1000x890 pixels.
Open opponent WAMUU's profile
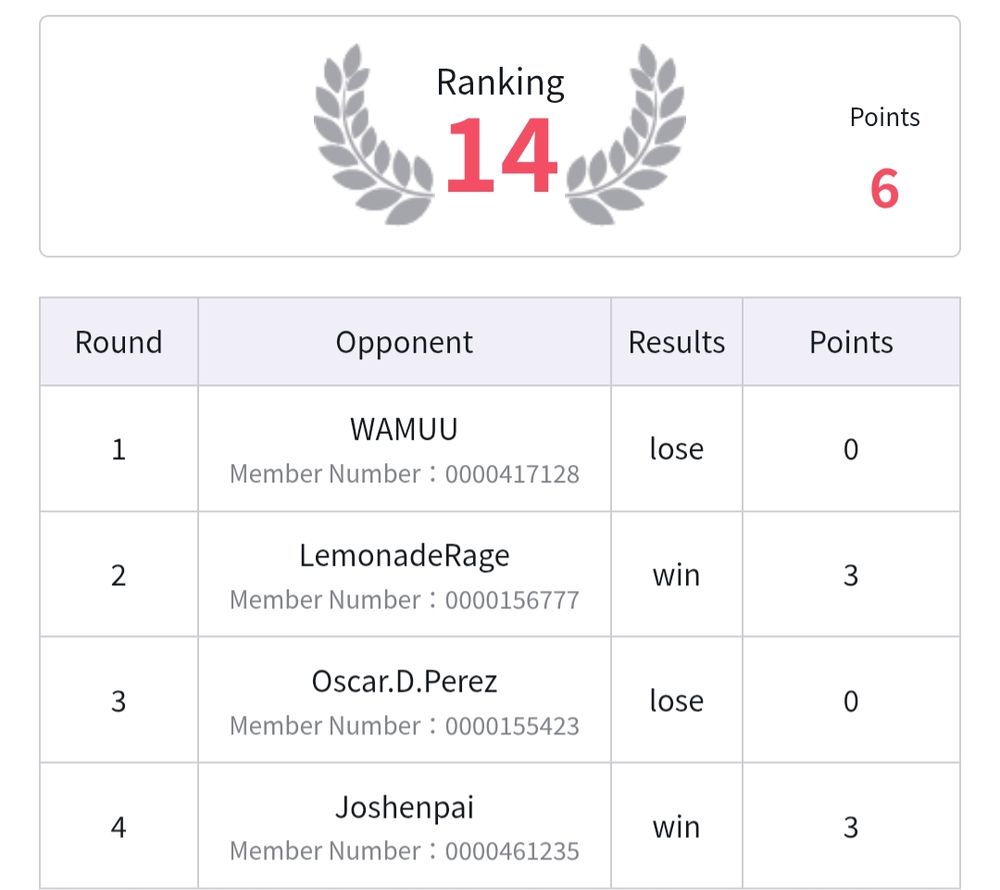(x=404, y=429)
